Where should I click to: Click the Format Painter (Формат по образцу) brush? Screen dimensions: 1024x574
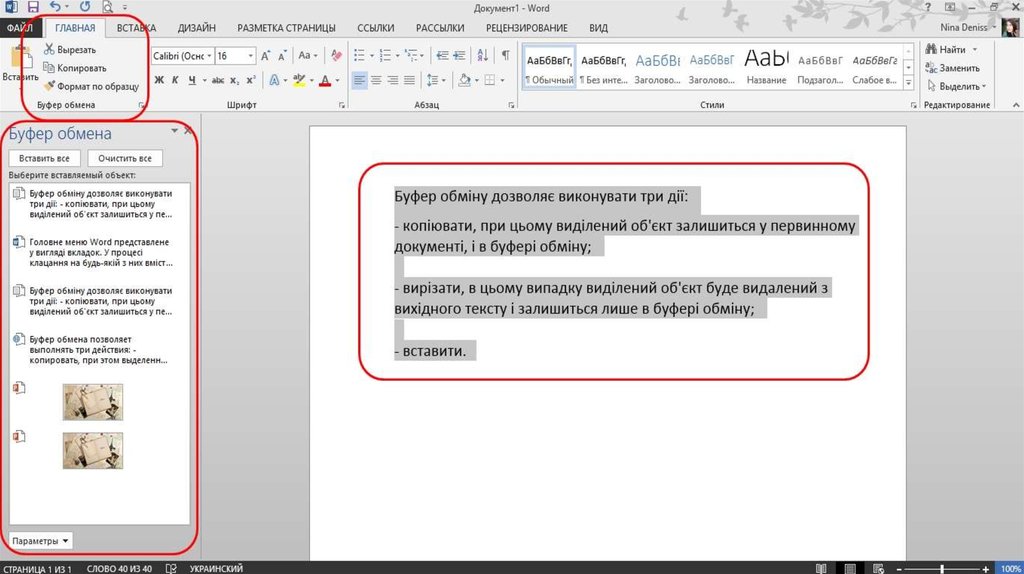49,86
